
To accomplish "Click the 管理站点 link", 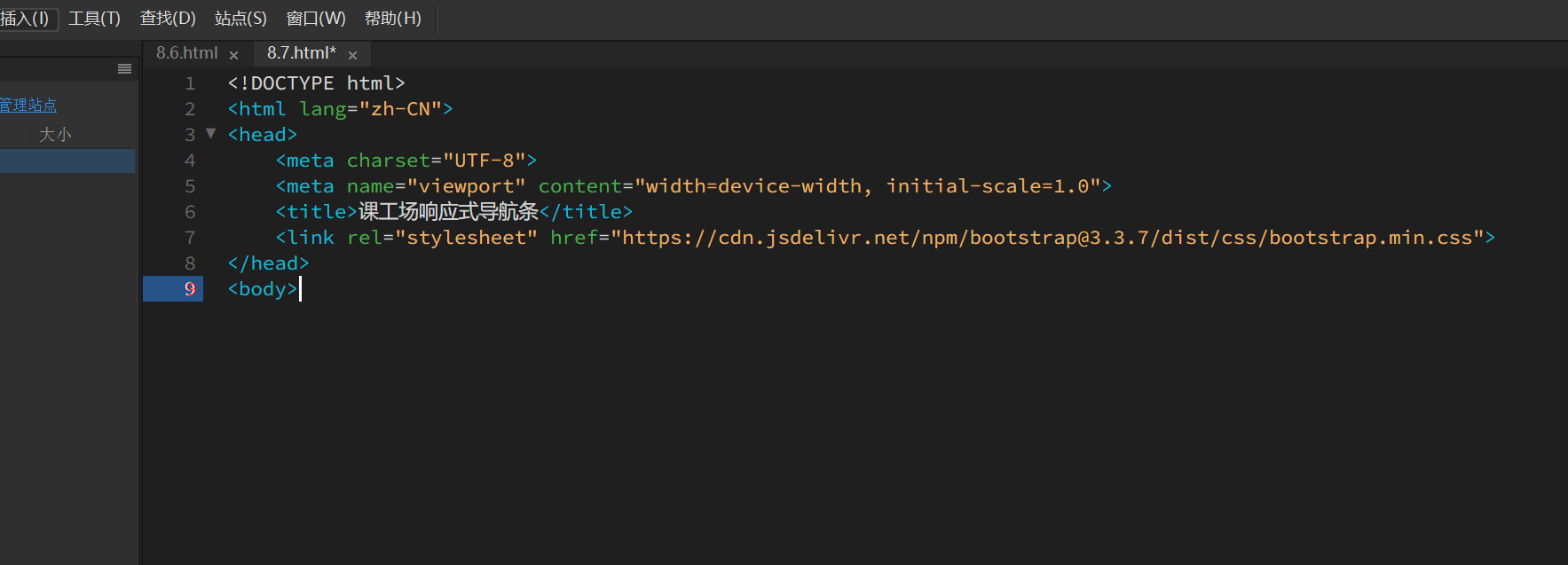I will pyautogui.click(x=28, y=106).
